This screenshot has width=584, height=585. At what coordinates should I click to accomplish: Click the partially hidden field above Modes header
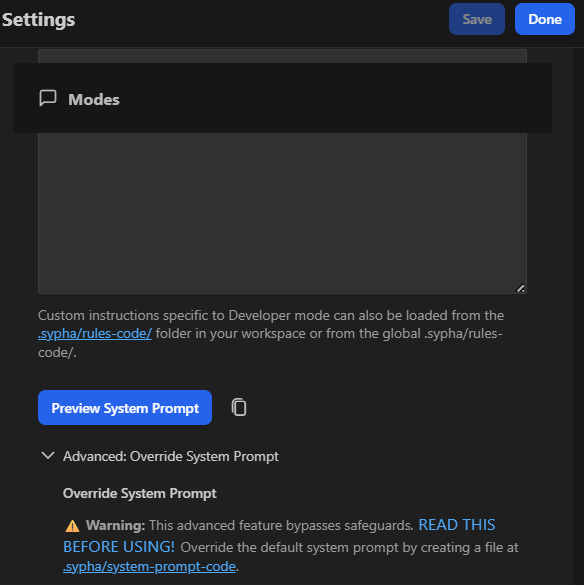pos(282,56)
